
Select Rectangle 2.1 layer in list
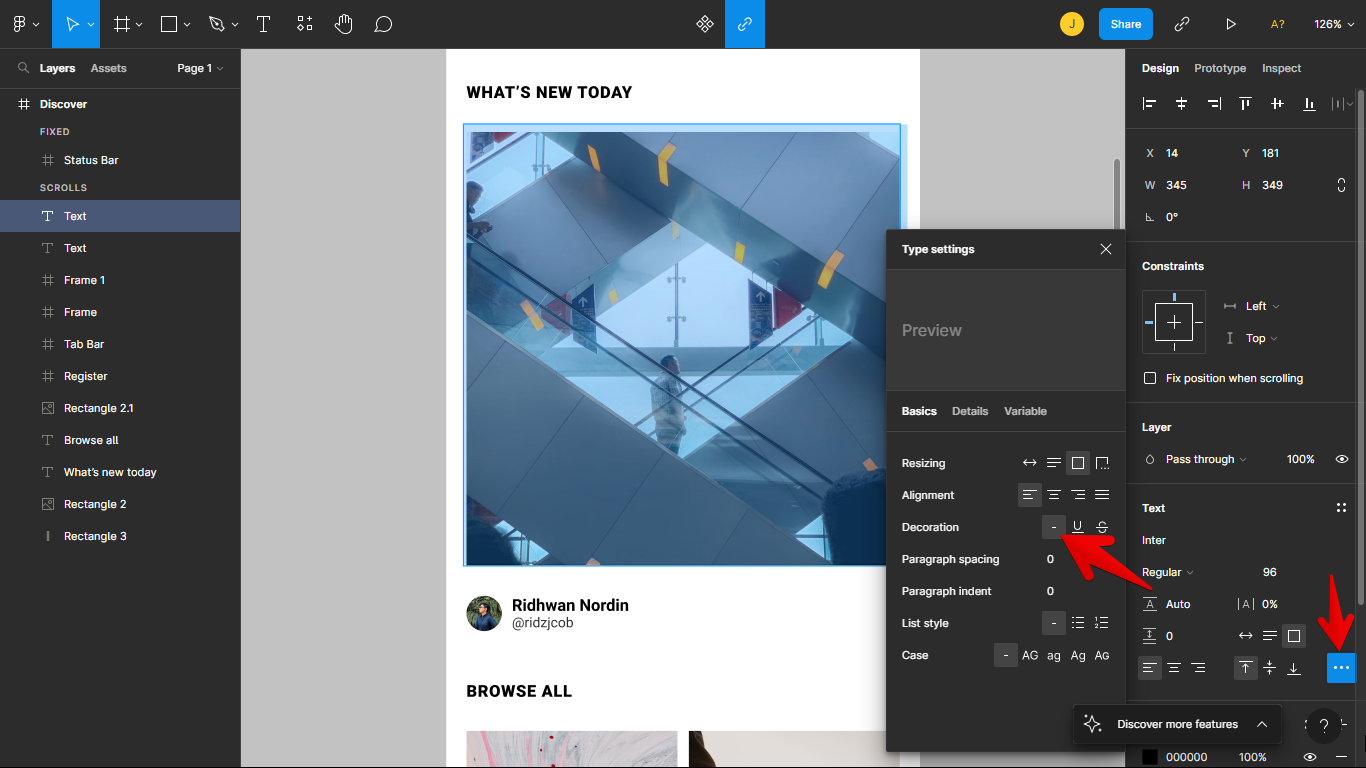pyautogui.click(x=98, y=408)
